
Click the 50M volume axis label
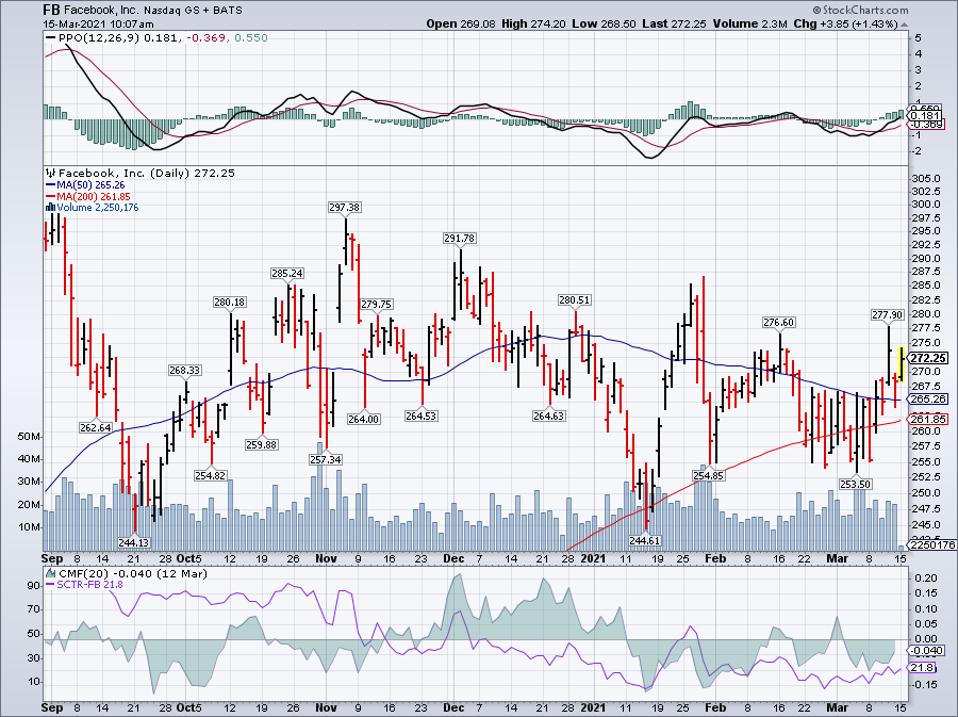point(29,437)
